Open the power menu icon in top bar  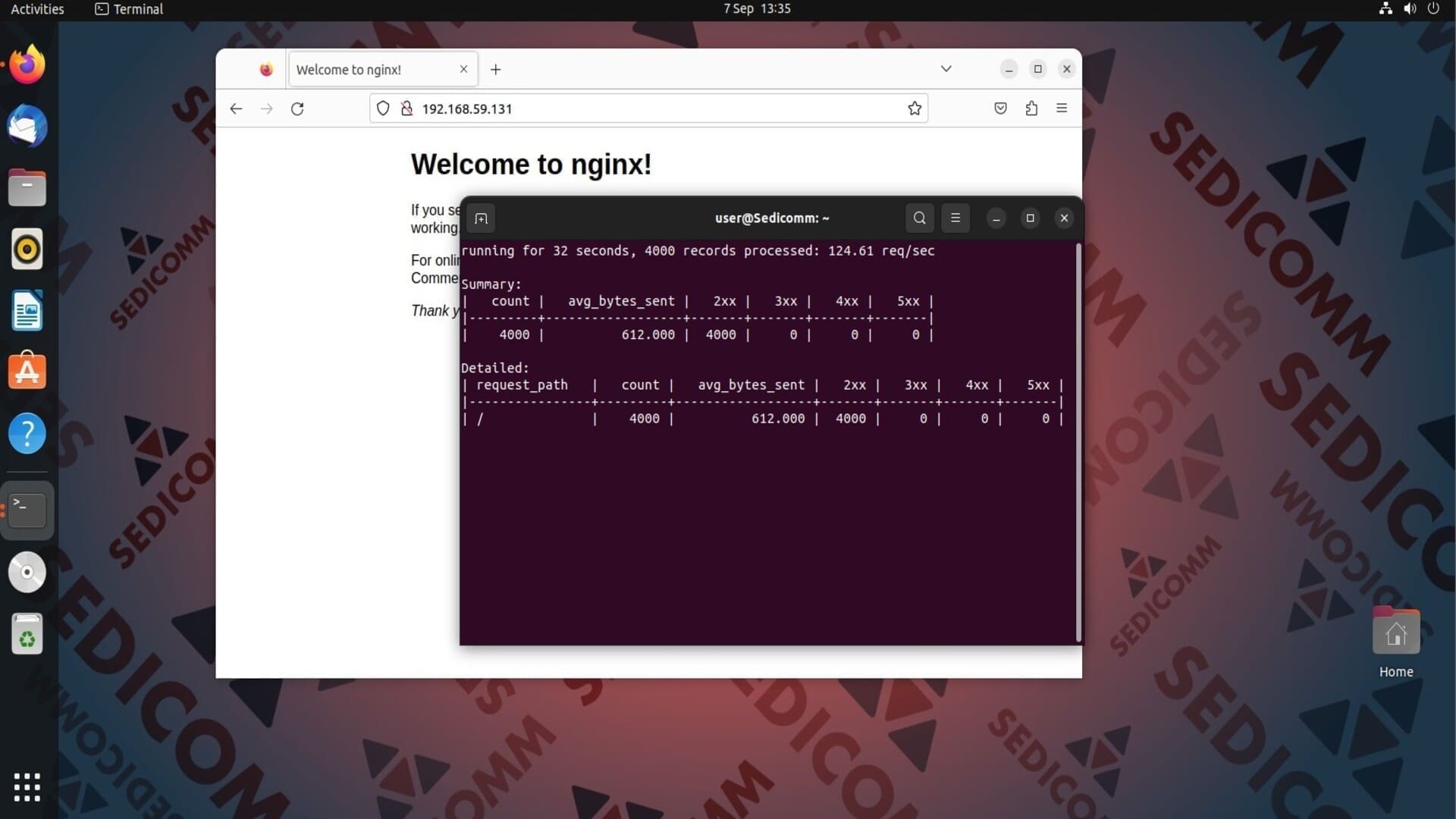coord(1433,9)
